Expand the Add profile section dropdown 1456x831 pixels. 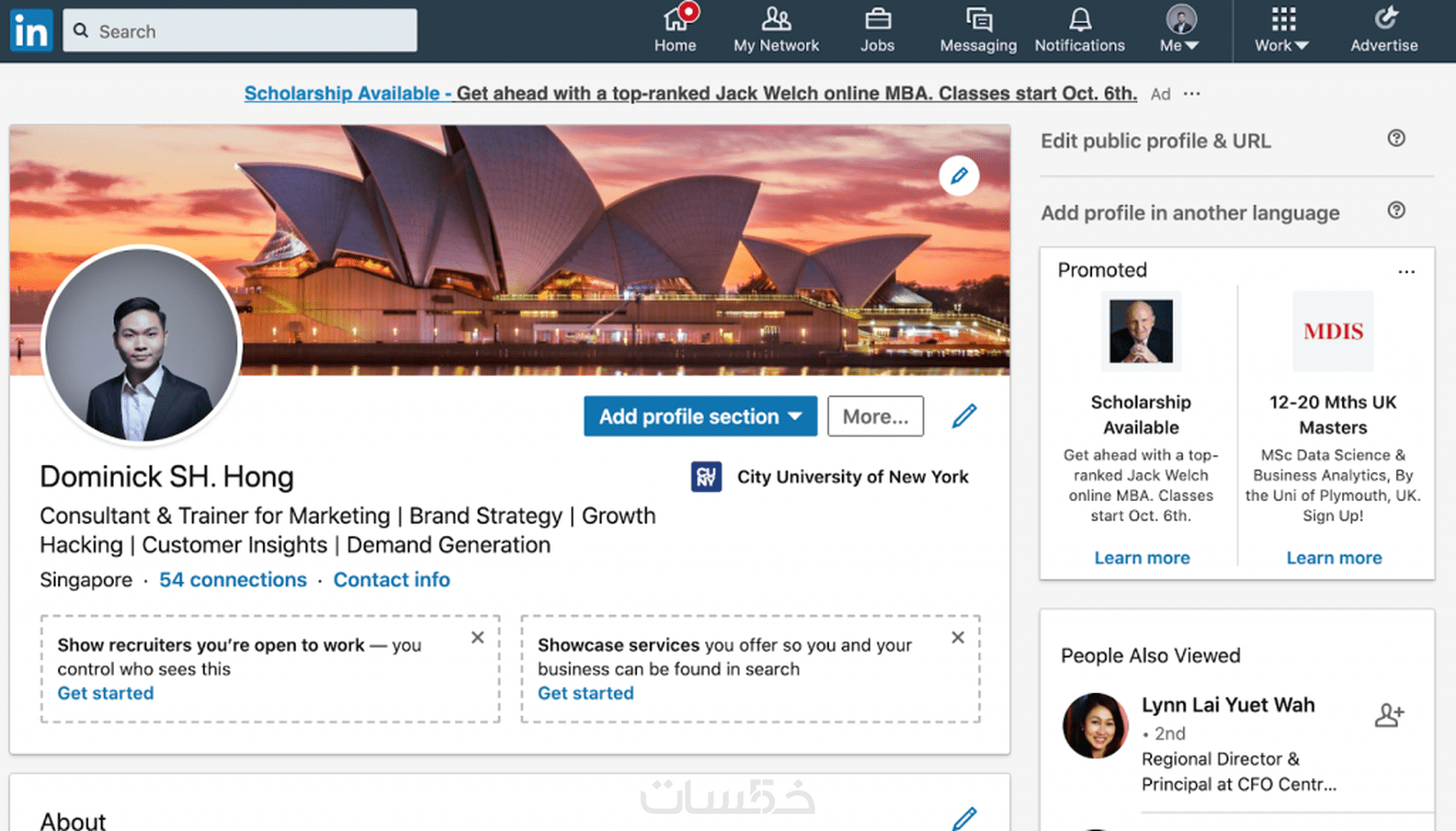coord(700,416)
